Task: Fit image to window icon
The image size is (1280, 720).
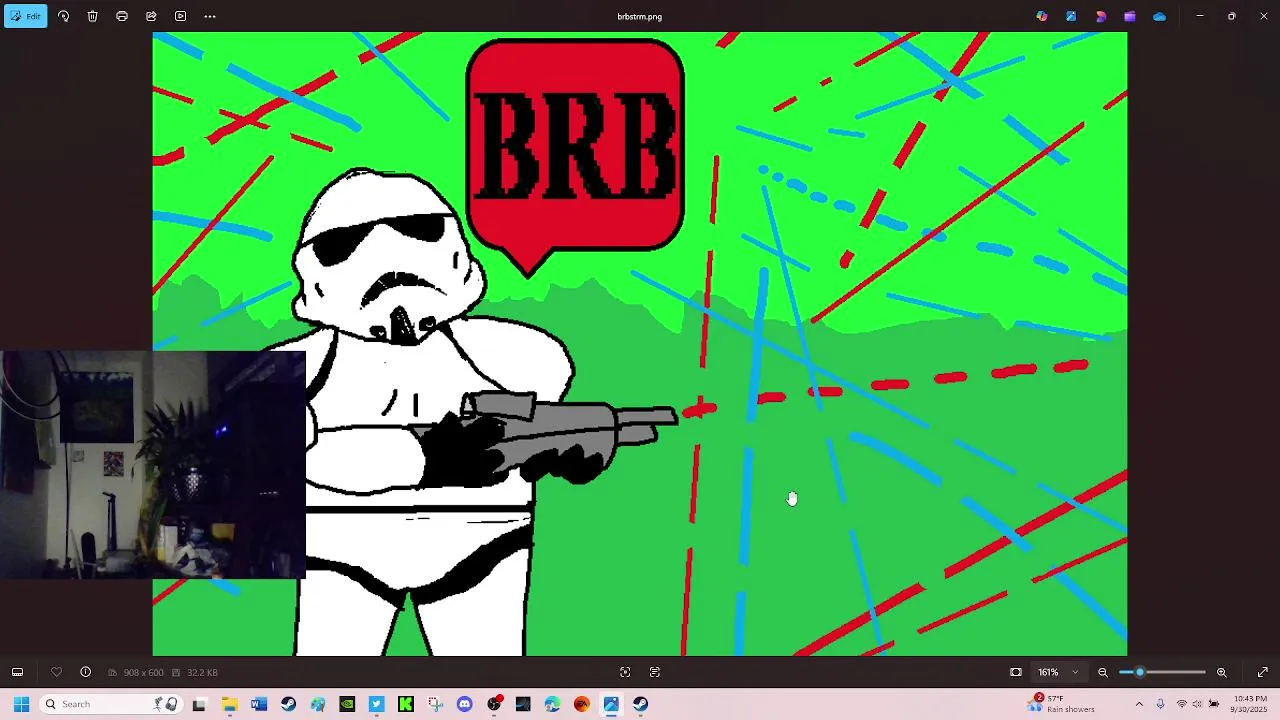Action: [x=1016, y=672]
